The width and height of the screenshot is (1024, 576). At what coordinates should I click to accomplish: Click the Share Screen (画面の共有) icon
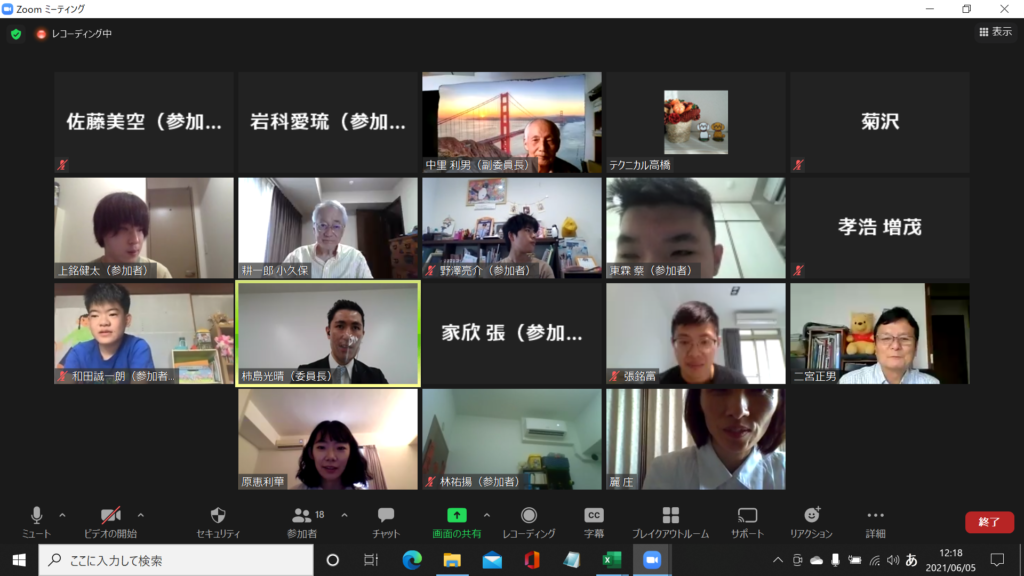coord(456,516)
